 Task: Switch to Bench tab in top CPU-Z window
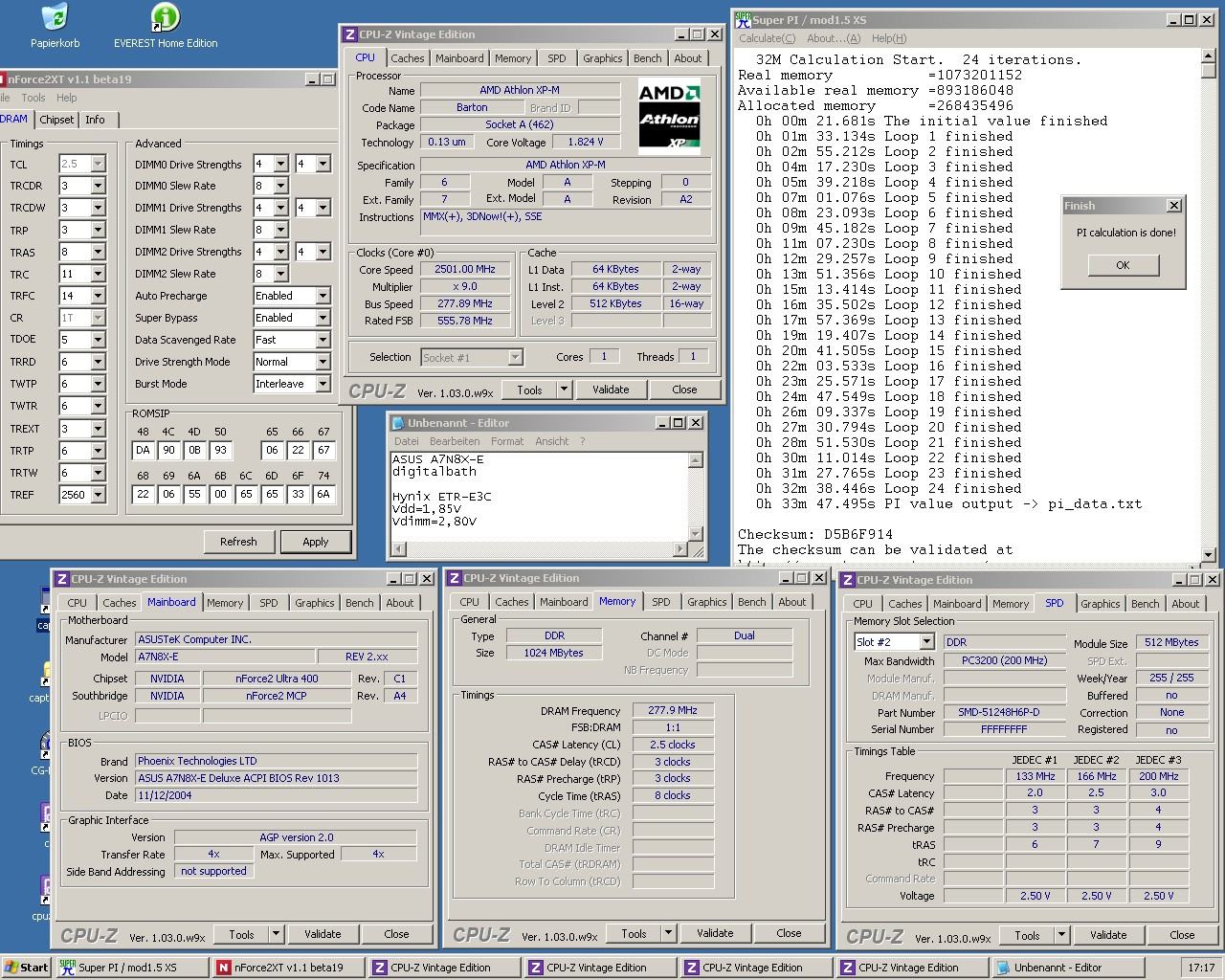pos(647,58)
